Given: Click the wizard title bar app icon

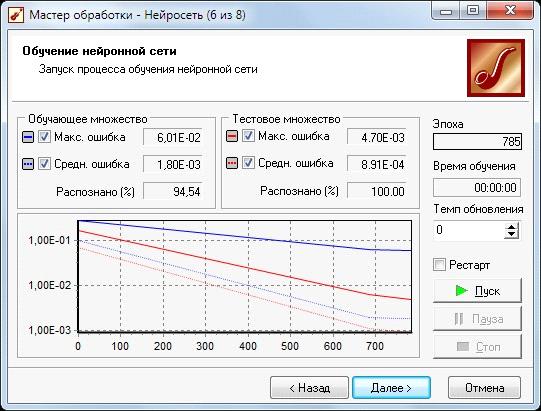Looking at the screenshot, I should tap(15, 15).
